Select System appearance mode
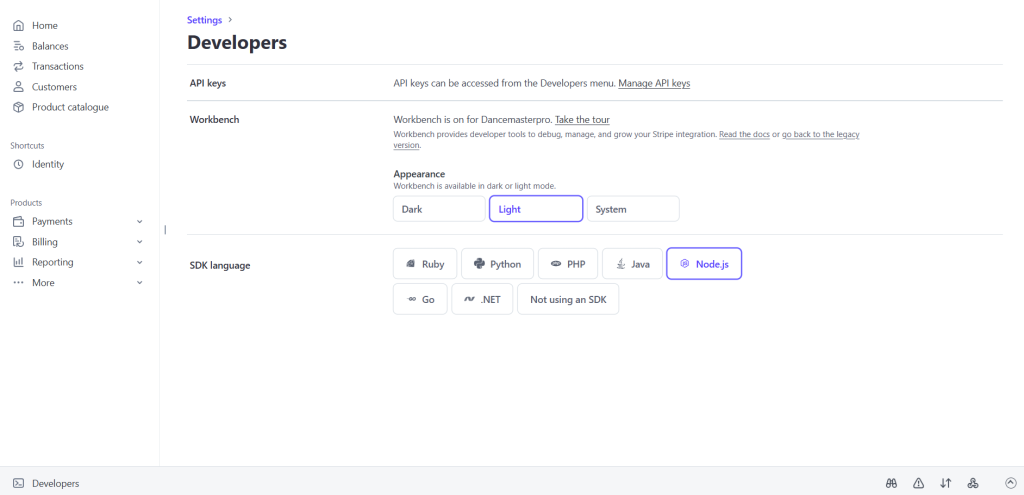 click(632, 209)
